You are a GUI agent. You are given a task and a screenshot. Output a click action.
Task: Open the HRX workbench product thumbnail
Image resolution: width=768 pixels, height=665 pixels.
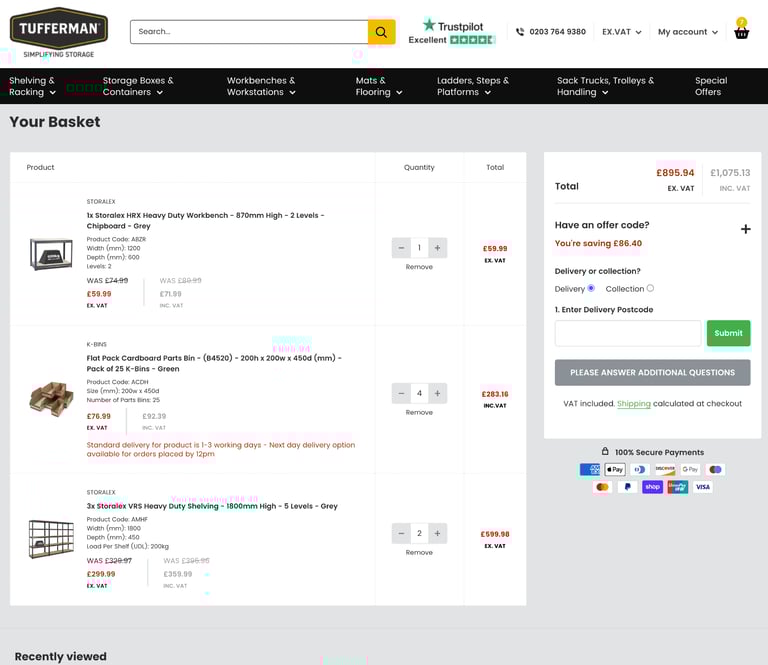(51, 254)
